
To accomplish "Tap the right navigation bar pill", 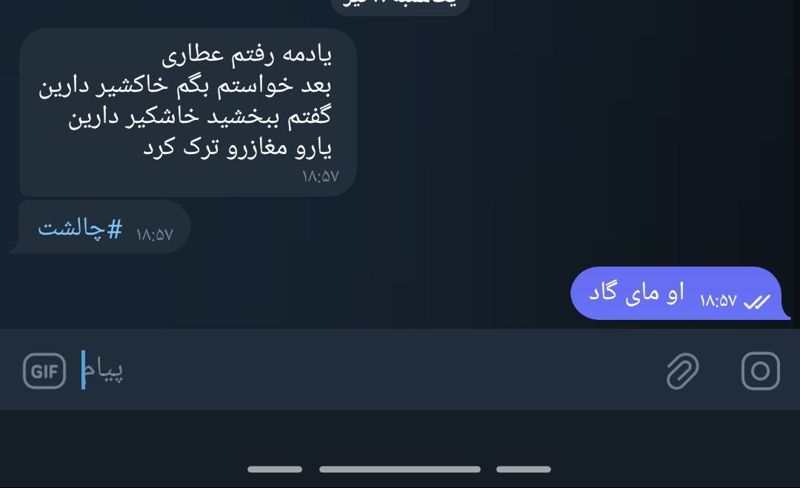I will click(523, 469).
